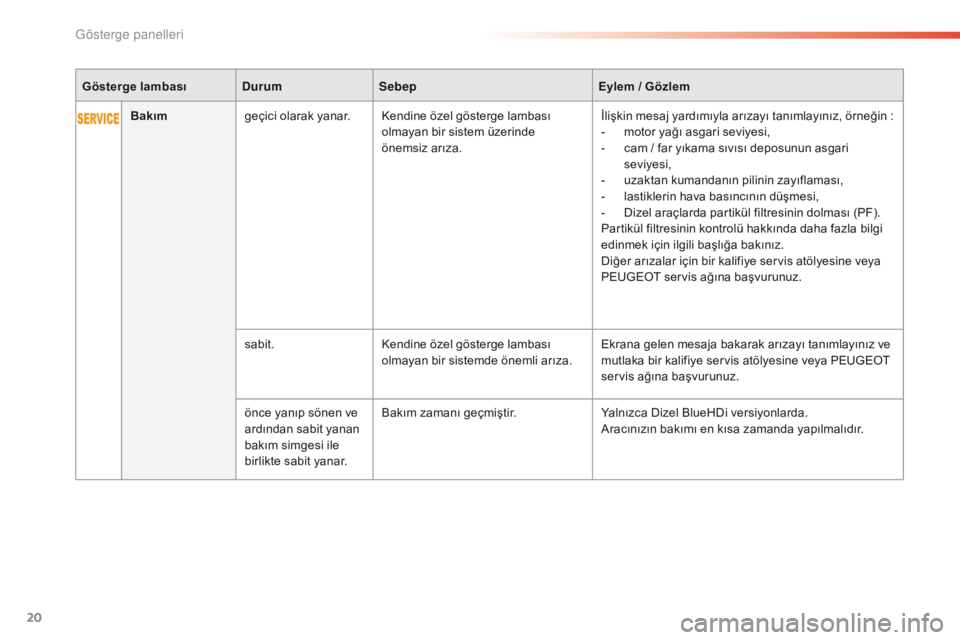This screenshot has width=960, height=640.
Task: Click 'Yalnızca Dizel BlueHDi versiyonlarda.' line
Action: coord(704,413)
